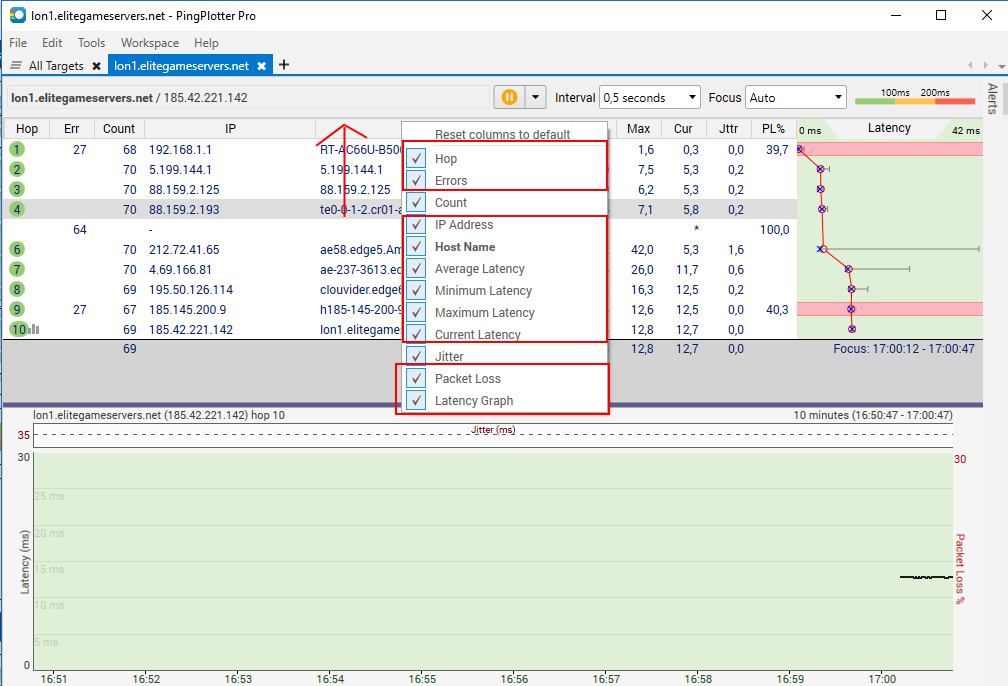Open the Alerts side panel
This screenshot has height=686, width=1008.
[x=989, y=97]
